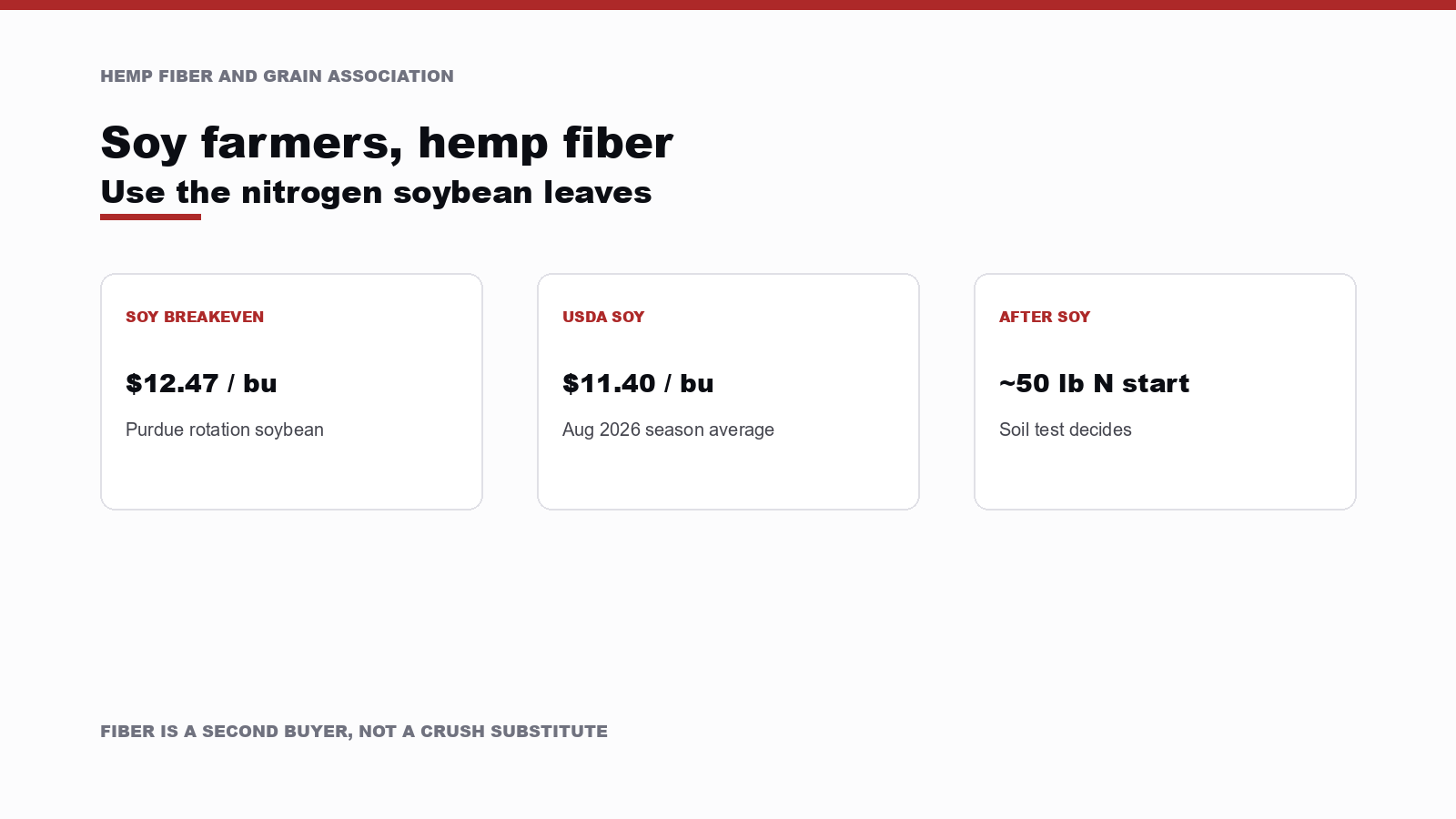Click the footer Fiber is a second buyer text
This screenshot has height=819, width=1456.
(354, 732)
